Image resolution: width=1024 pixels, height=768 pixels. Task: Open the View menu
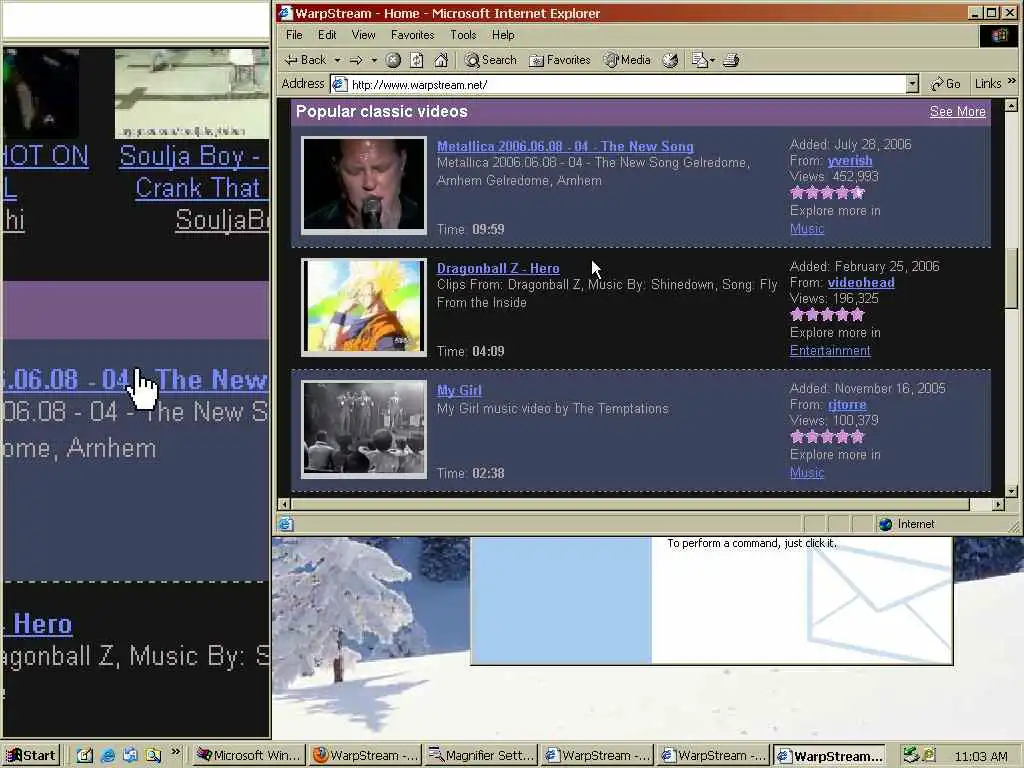[363, 35]
